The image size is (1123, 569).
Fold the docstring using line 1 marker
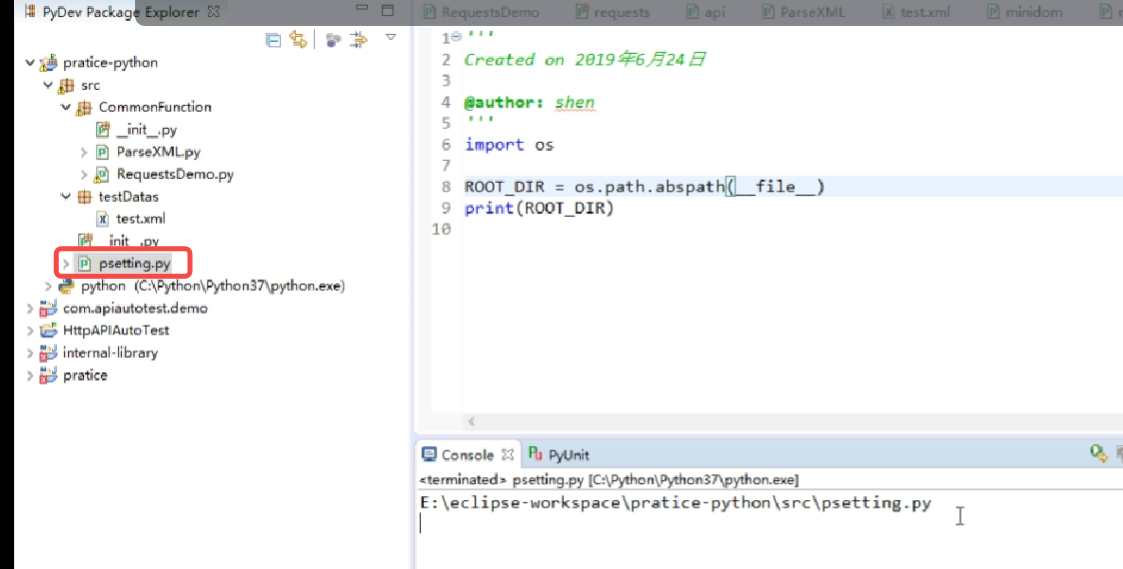(456, 37)
